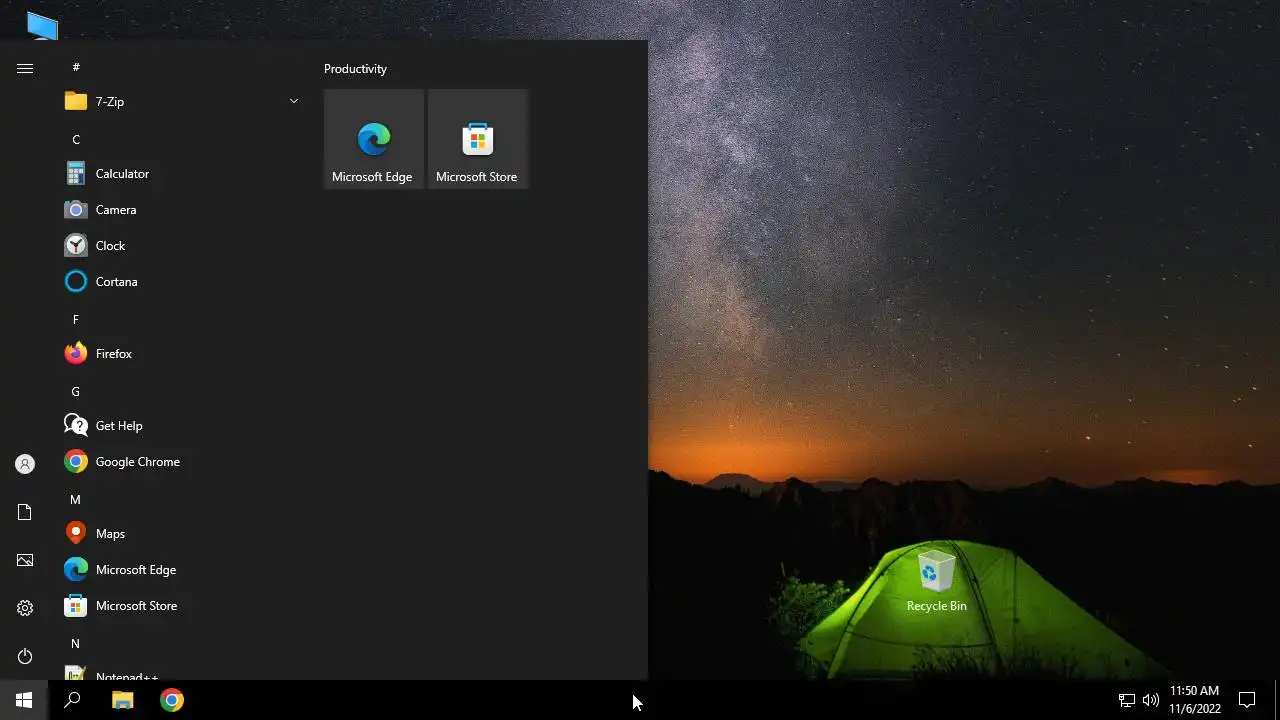
Task: Click the Microsoft Store pinned tile
Action: (x=478, y=139)
